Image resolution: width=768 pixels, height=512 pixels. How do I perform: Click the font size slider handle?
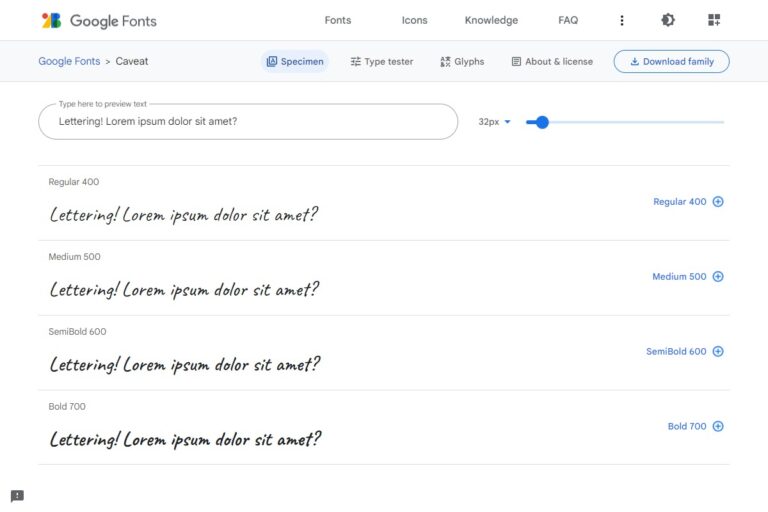(x=542, y=122)
